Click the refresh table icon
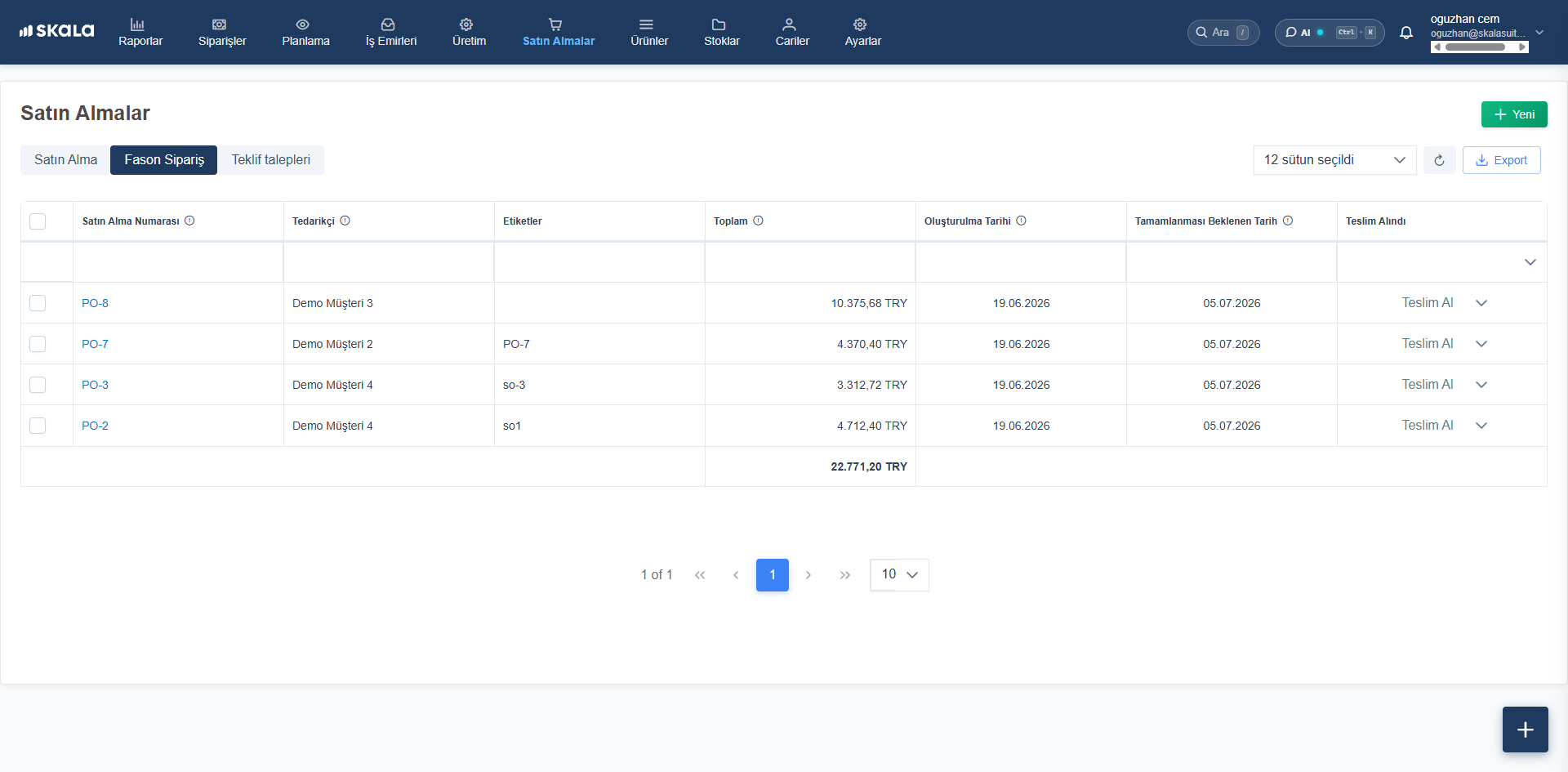The width and height of the screenshot is (1568, 772). point(1439,160)
